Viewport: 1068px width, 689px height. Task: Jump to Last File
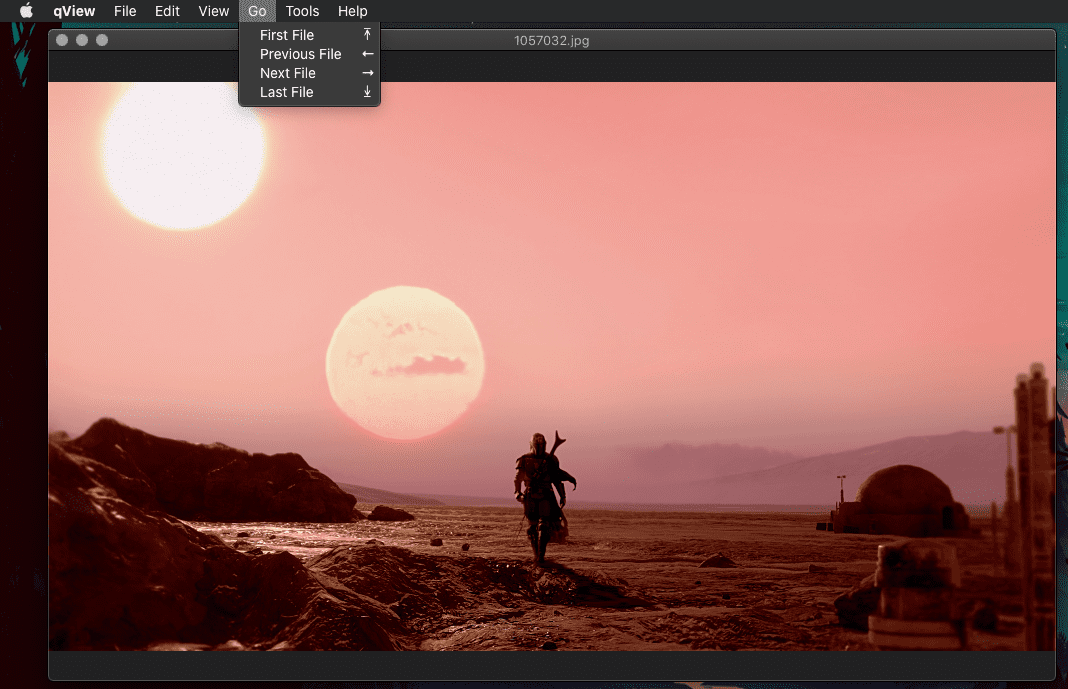pyautogui.click(x=309, y=92)
